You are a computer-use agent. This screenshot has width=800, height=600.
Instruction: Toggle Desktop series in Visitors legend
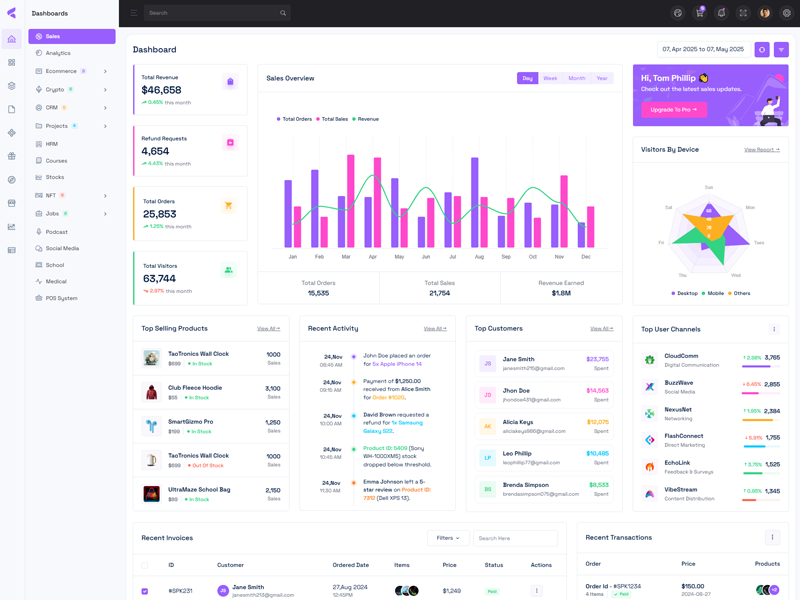[x=684, y=293]
